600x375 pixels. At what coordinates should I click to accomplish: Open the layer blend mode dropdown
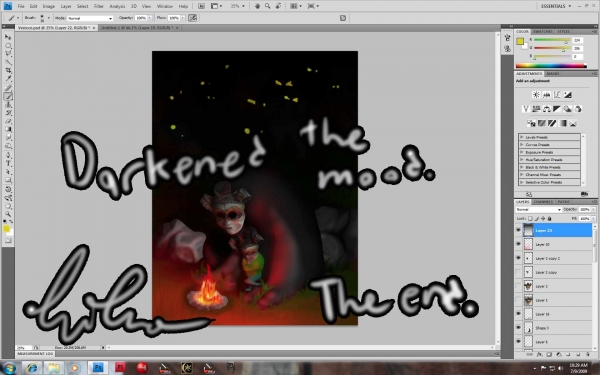click(x=538, y=210)
